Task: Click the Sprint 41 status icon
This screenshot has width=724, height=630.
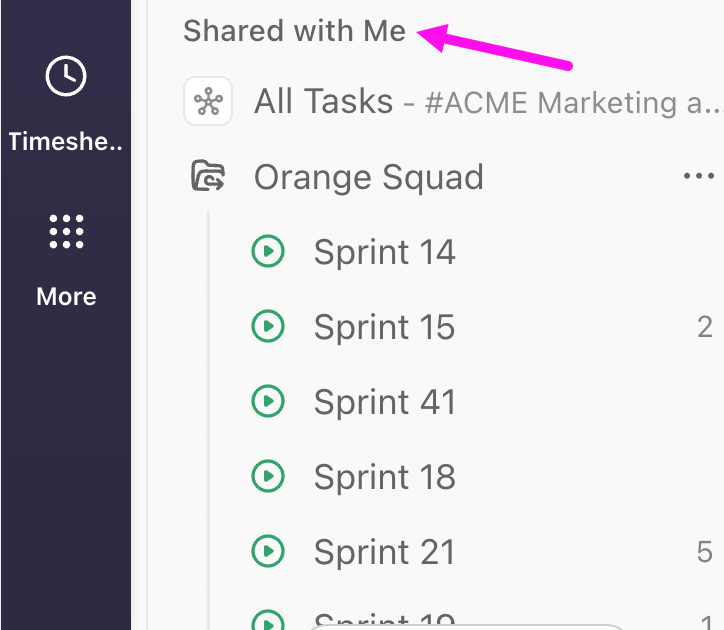Action: tap(268, 402)
